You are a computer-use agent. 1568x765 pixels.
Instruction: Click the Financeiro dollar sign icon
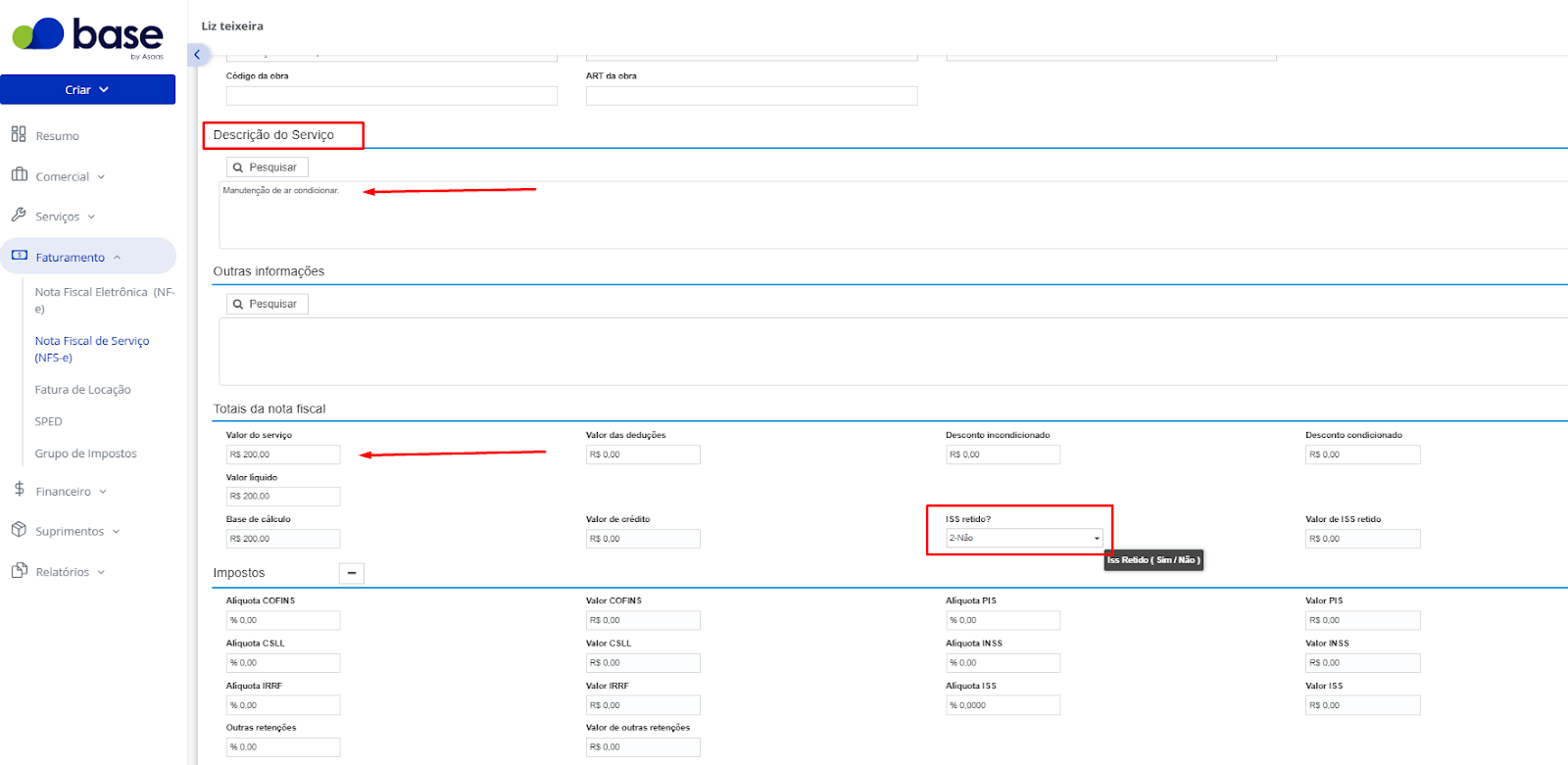(19, 489)
